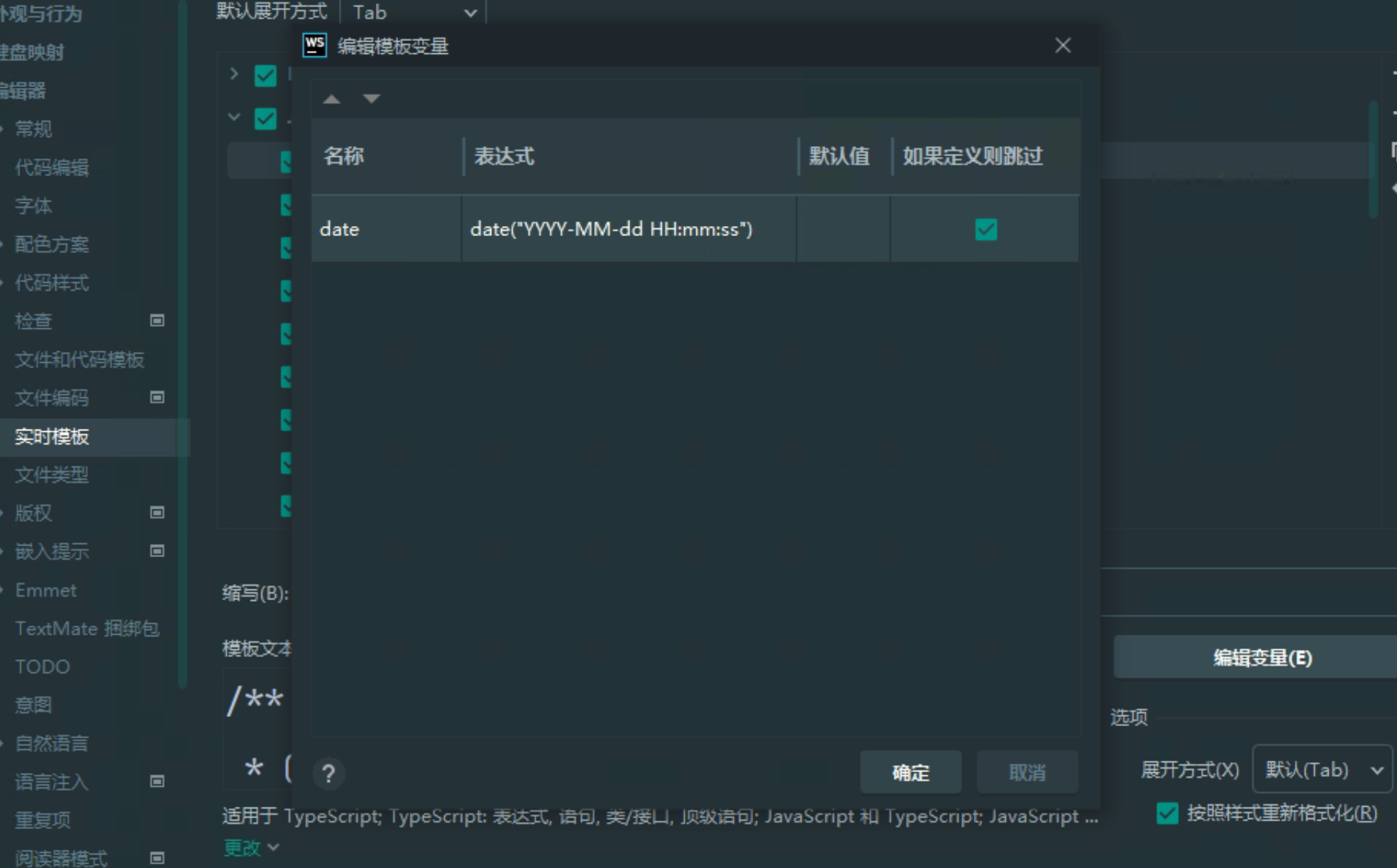The image size is (1397, 868).
Task: Open TODO settings page
Action: tap(42, 666)
